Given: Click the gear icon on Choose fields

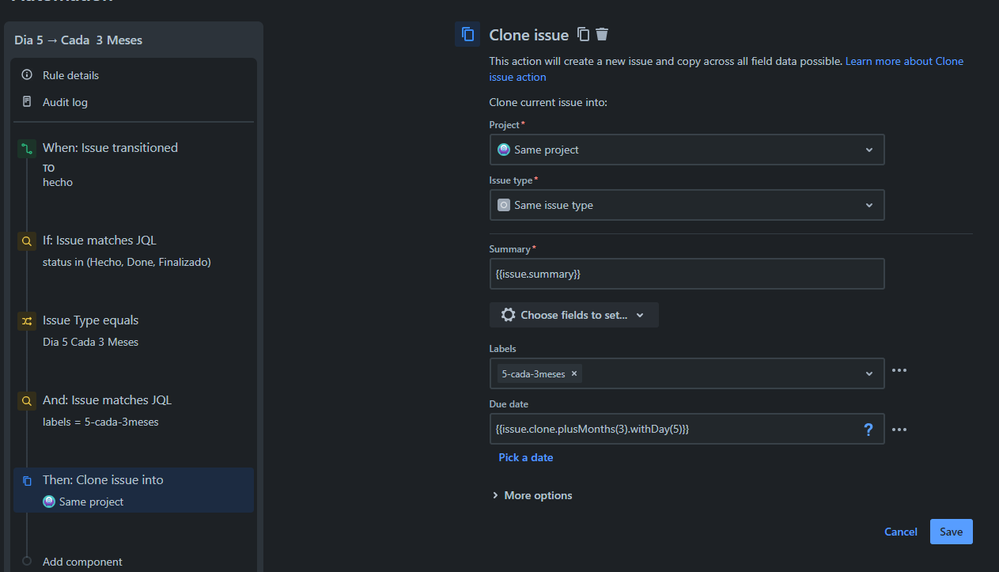Looking at the screenshot, I should [x=508, y=315].
